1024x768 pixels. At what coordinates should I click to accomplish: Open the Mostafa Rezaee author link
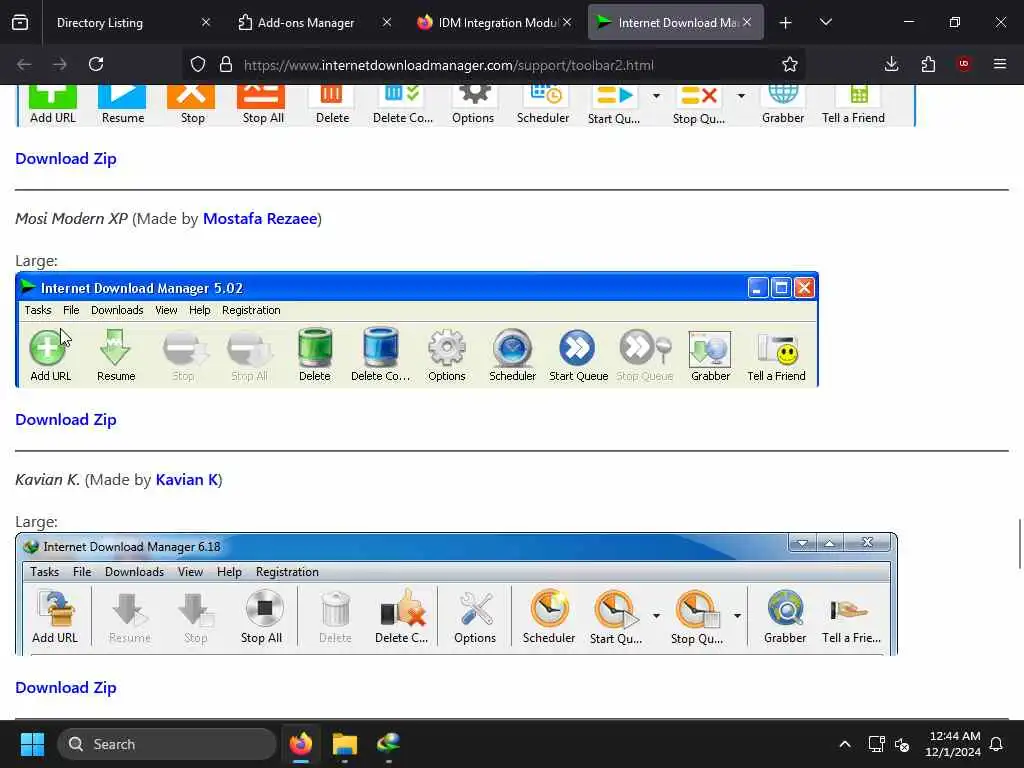pos(260,219)
